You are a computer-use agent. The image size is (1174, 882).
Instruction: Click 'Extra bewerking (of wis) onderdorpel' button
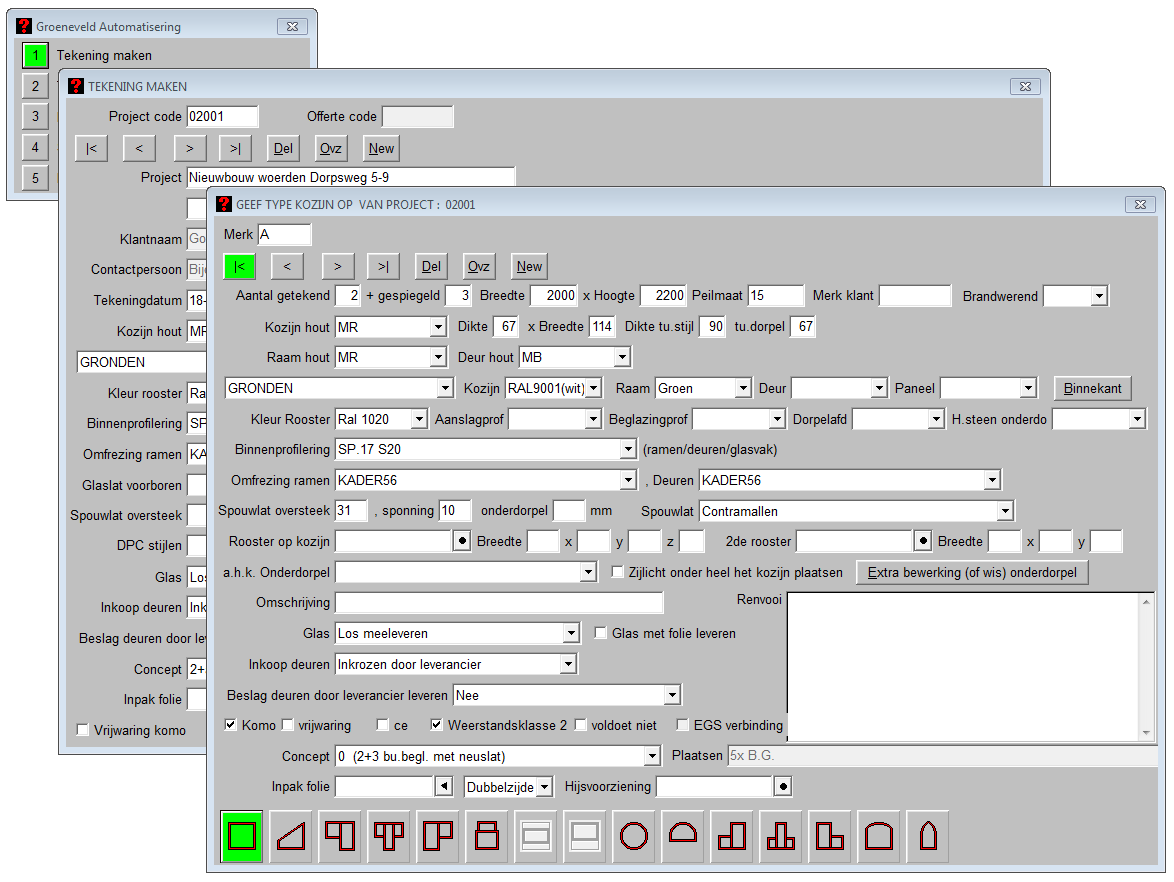[x=971, y=573]
